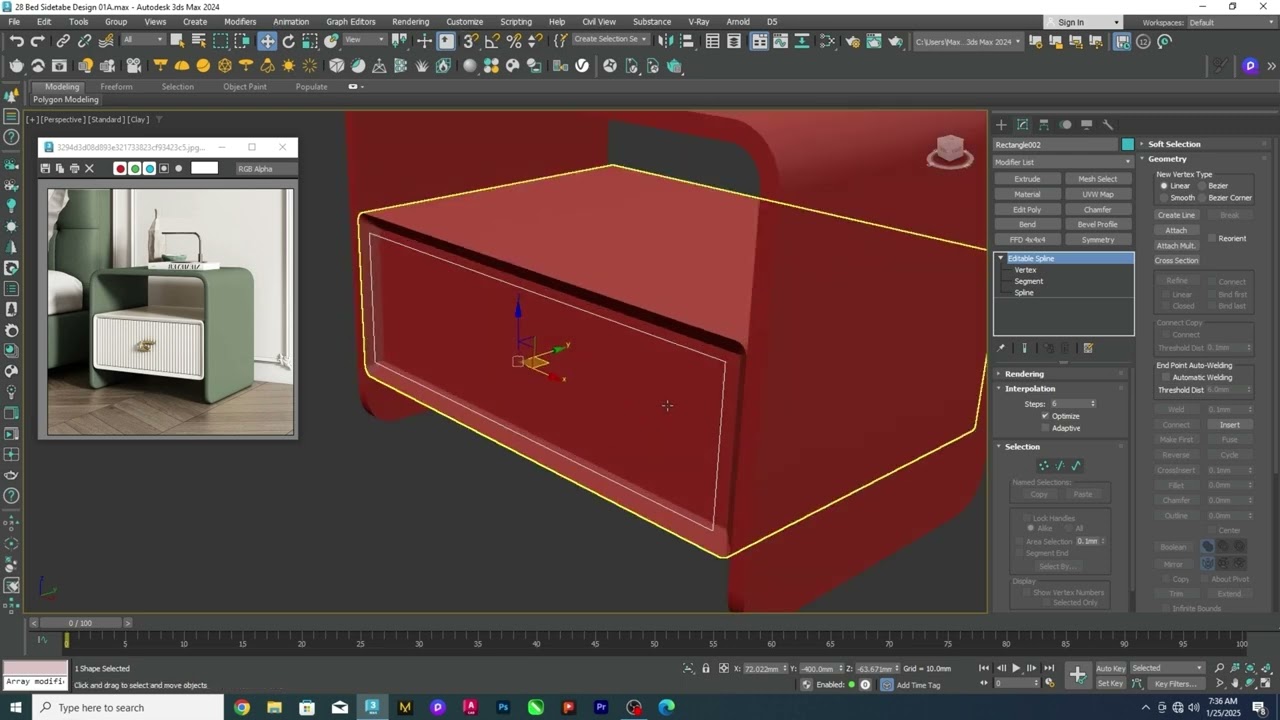
Task: Open the Rendering menu
Action: (x=410, y=21)
